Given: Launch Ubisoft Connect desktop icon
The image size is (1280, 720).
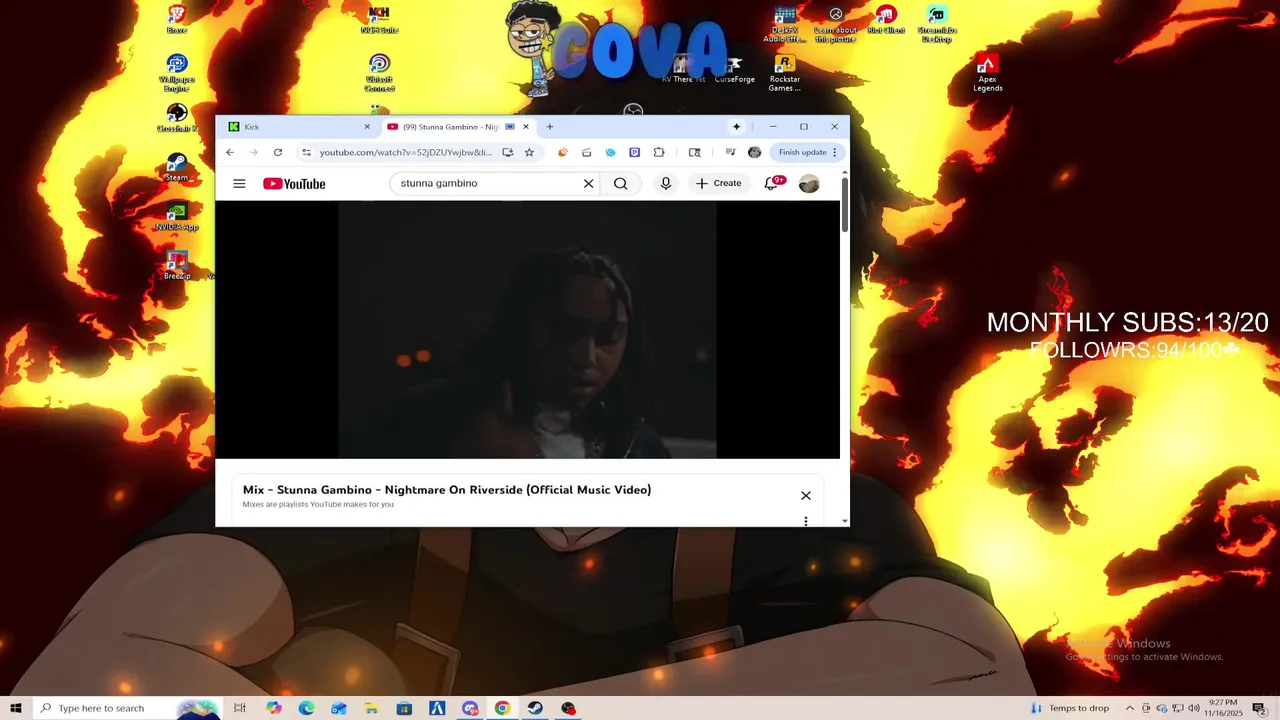Looking at the screenshot, I should click(379, 73).
